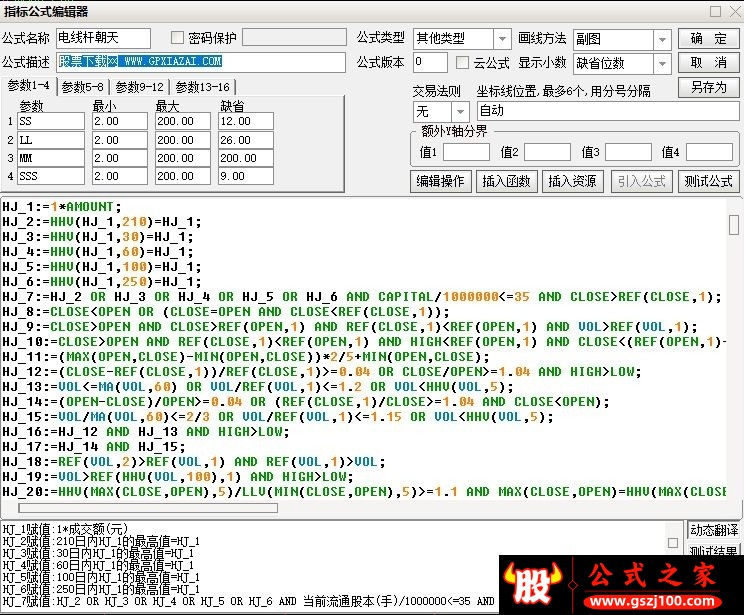Click the maximize window icon
The height and width of the screenshot is (615, 744).
[716, 11]
